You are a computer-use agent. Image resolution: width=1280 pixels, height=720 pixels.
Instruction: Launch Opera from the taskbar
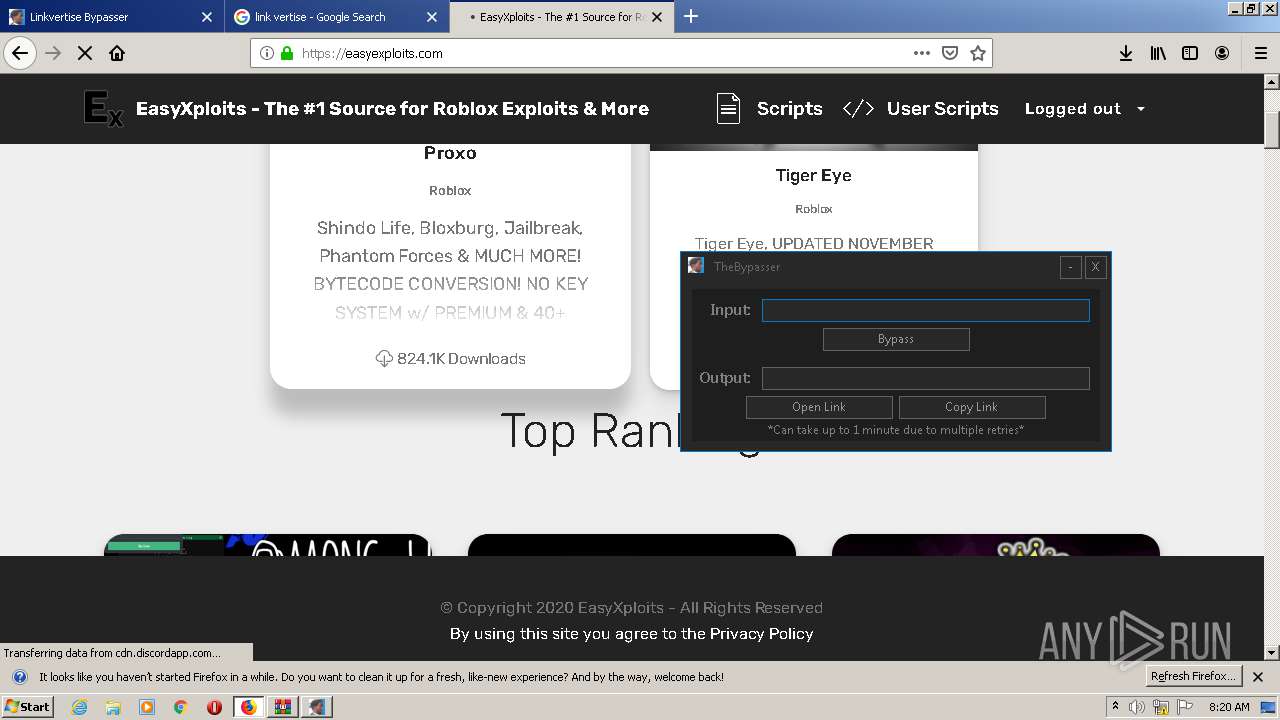[x=214, y=707]
